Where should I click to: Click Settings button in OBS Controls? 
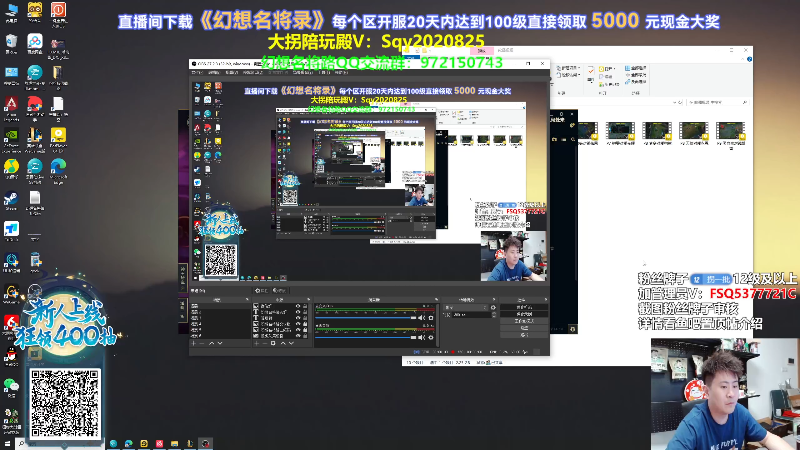pyautogui.click(x=524, y=328)
